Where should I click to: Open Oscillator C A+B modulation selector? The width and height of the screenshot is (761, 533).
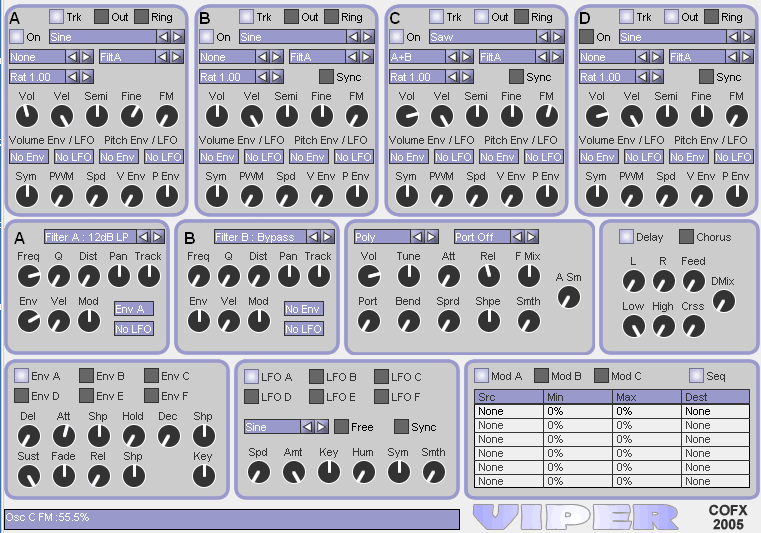417,57
